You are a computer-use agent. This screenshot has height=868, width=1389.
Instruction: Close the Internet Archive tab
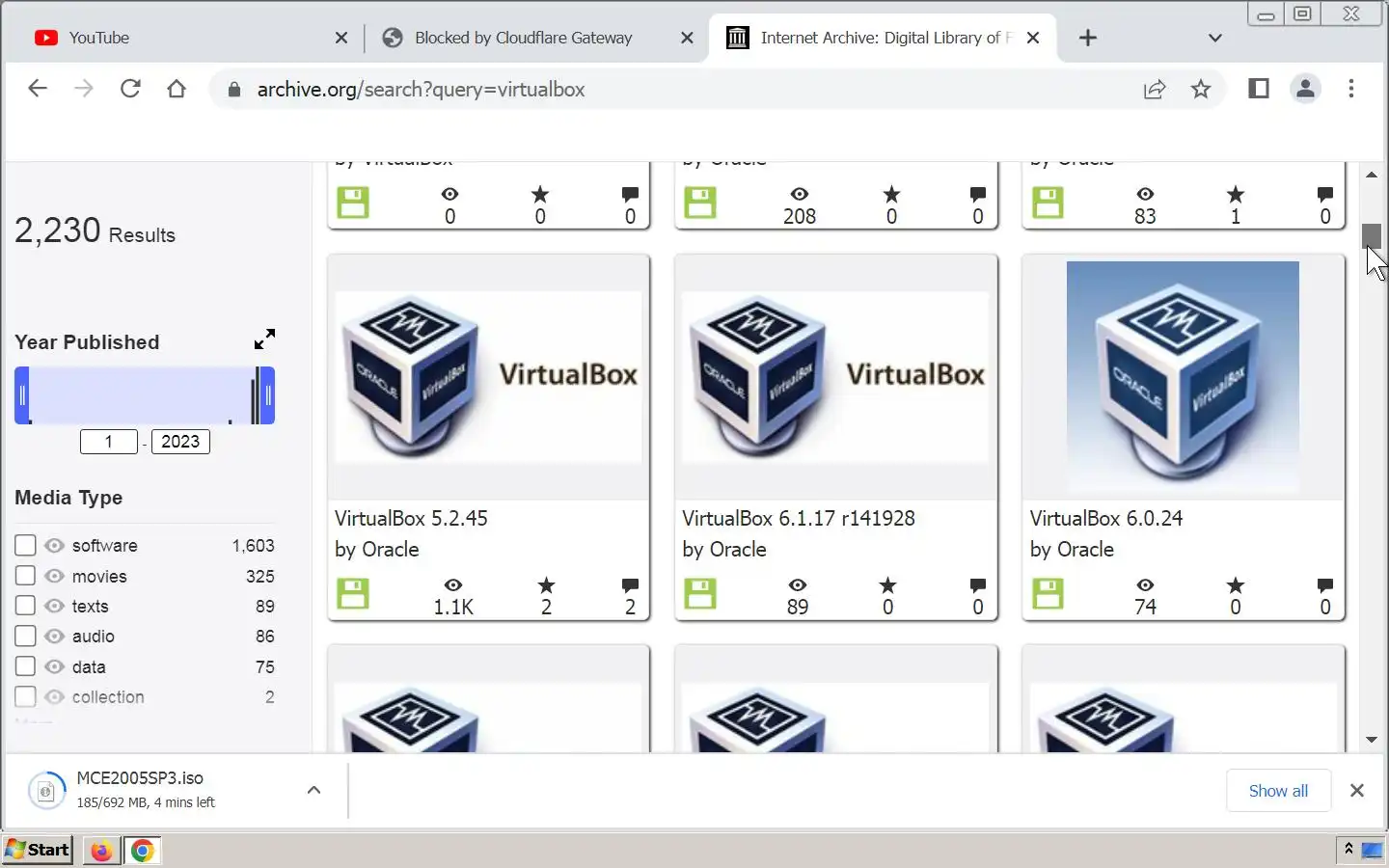(x=1033, y=38)
